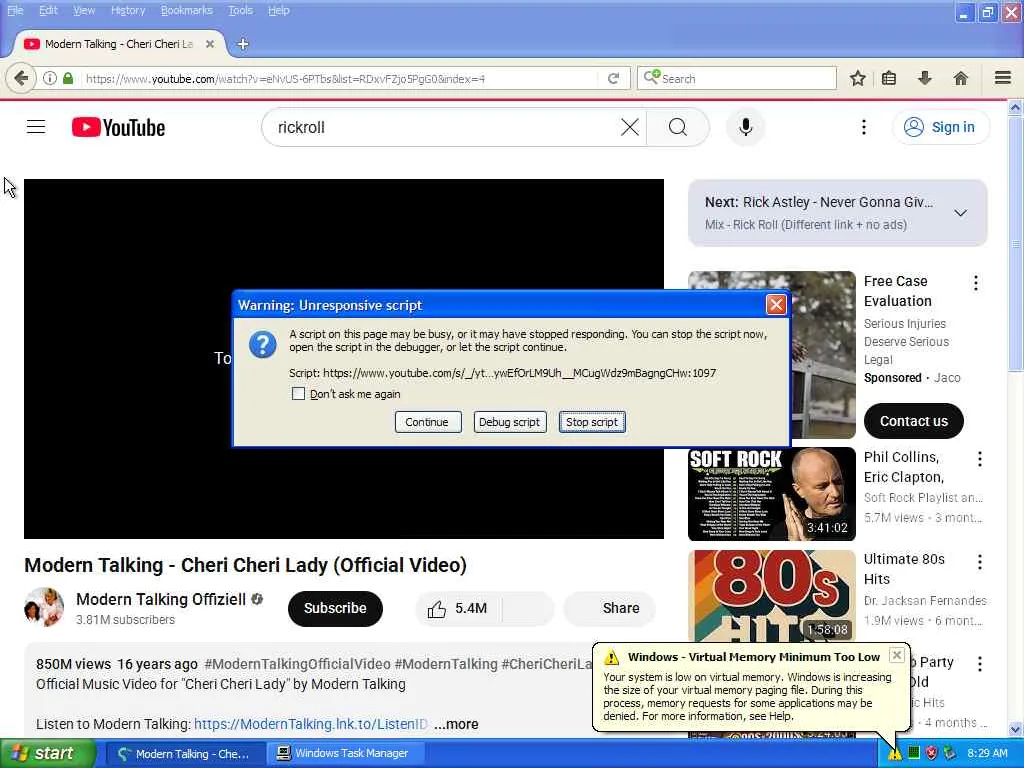This screenshot has width=1024, height=768.
Task: Select the Modern Talking - Cheri Cheri browser tab
Action: pyautogui.click(x=118, y=44)
